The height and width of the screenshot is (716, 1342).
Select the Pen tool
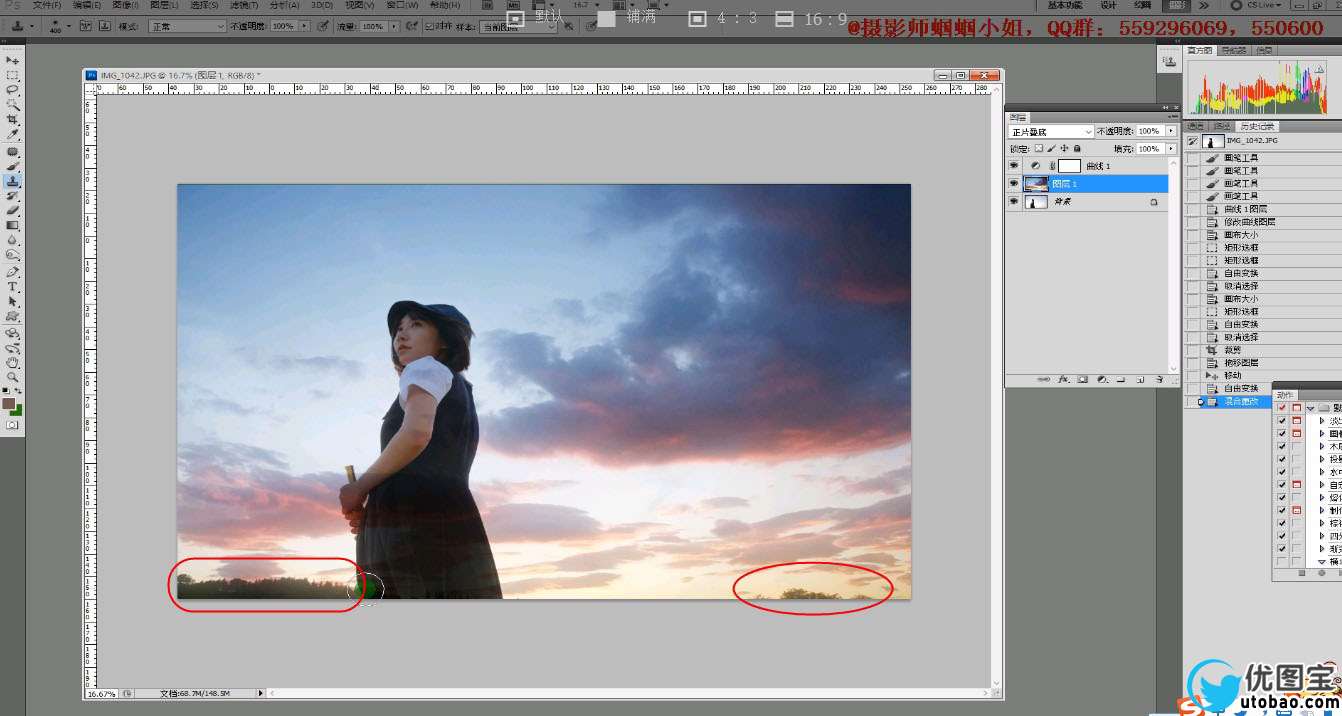[x=13, y=272]
